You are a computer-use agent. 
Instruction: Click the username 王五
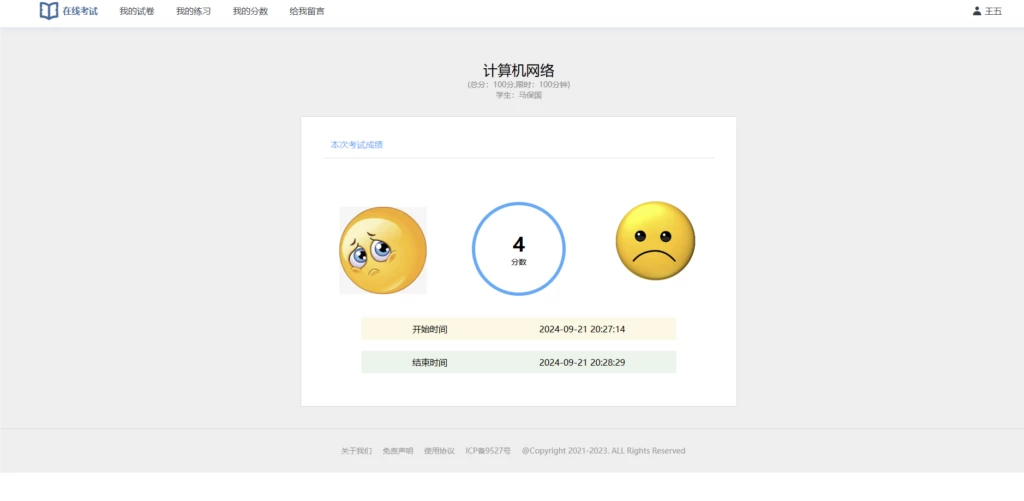point(993,11)
